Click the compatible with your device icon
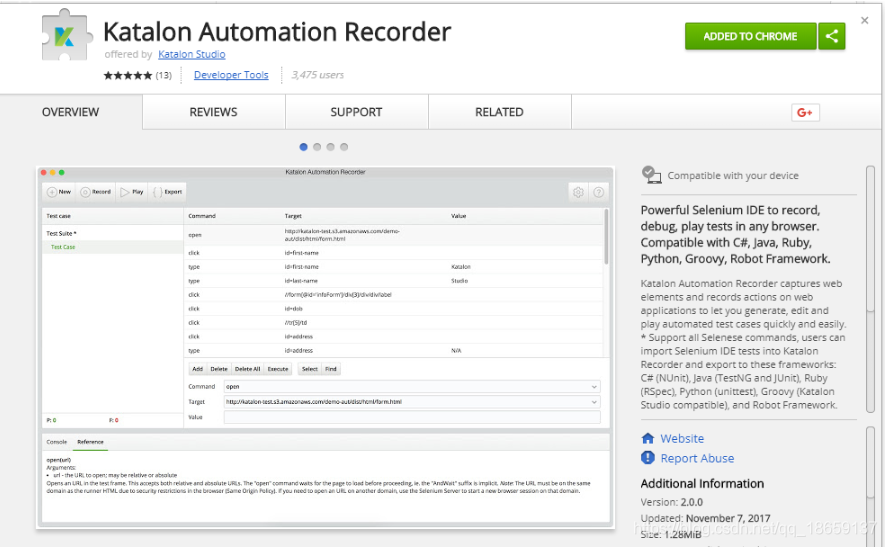Viewport: 887px width, 547px height. [652, 175]
